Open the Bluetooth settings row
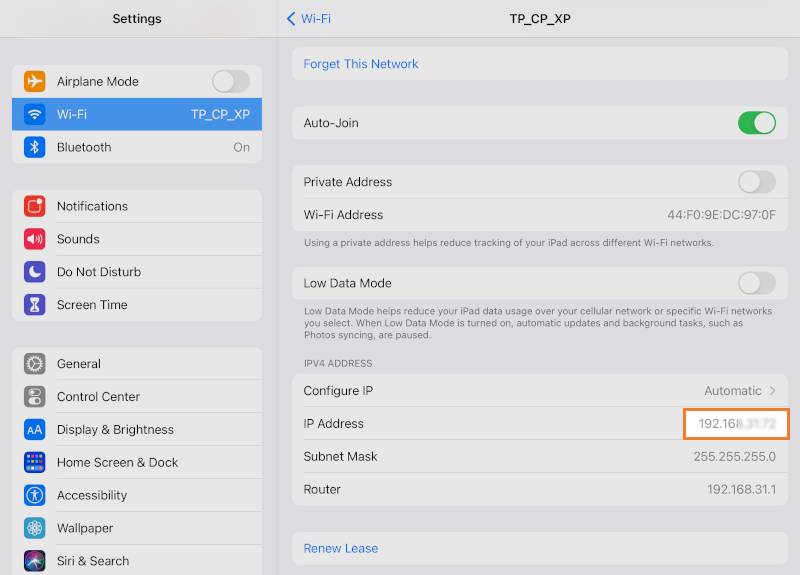 [137, 147]
